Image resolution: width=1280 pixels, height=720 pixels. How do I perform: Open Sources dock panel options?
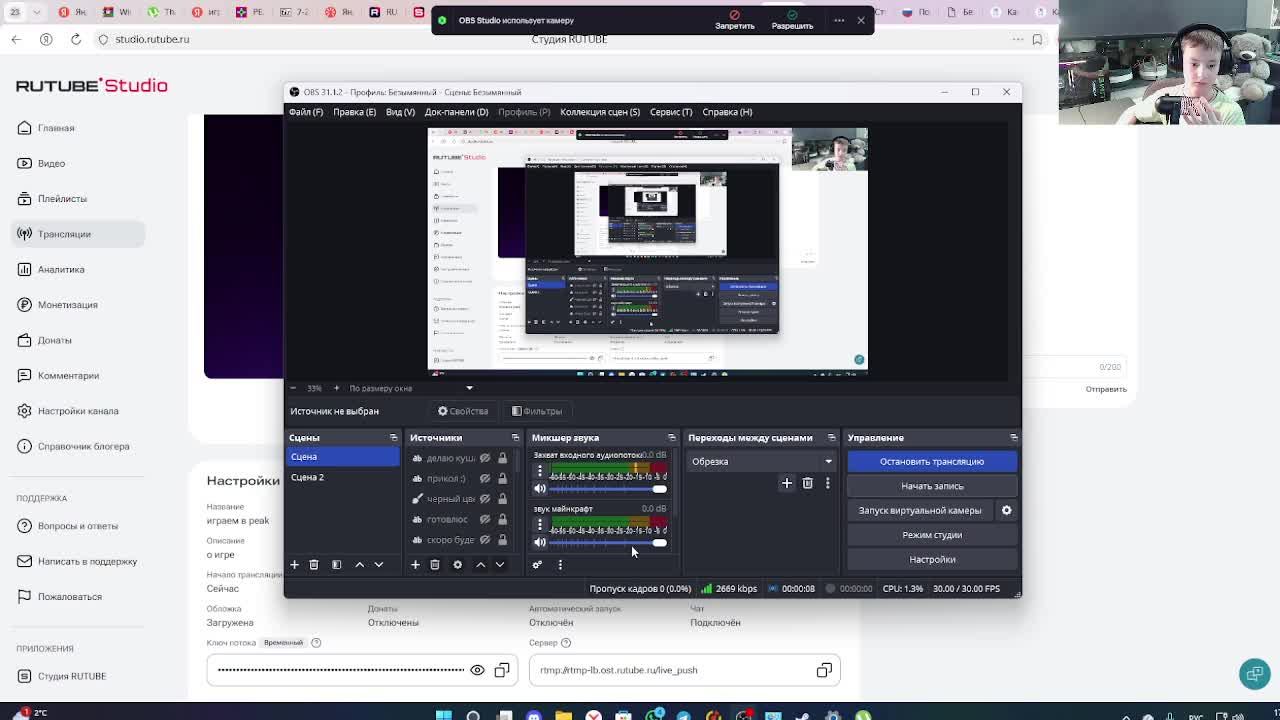point(515,438)
